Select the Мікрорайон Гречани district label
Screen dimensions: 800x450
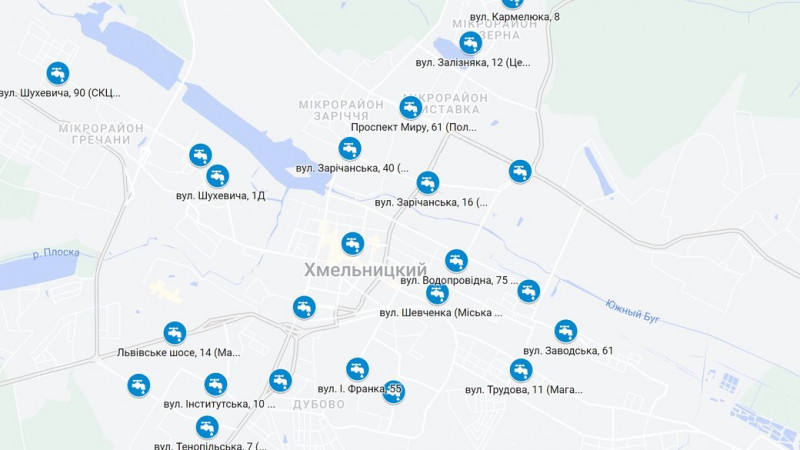[101, 134]
